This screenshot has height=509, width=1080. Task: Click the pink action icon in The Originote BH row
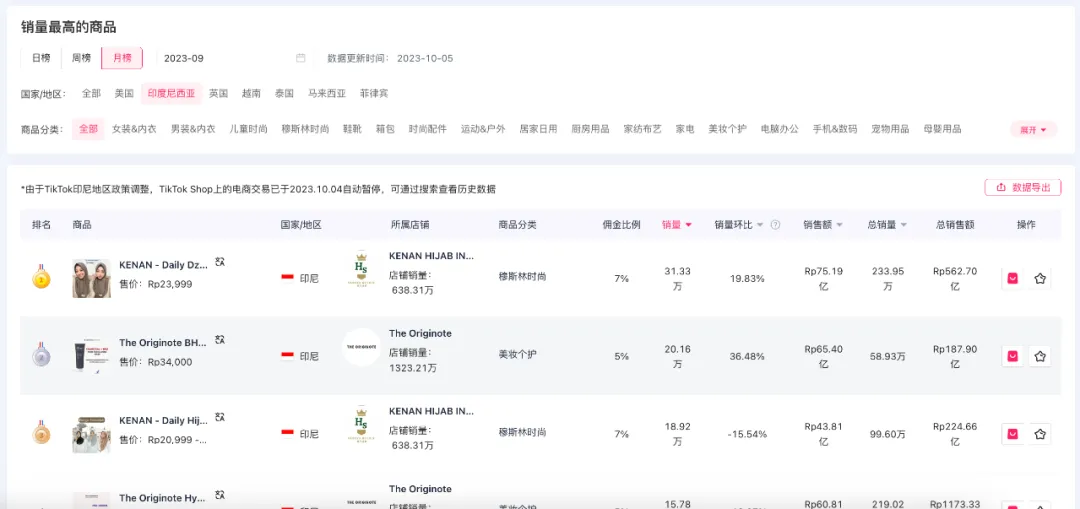click(x=1012, y=356)
